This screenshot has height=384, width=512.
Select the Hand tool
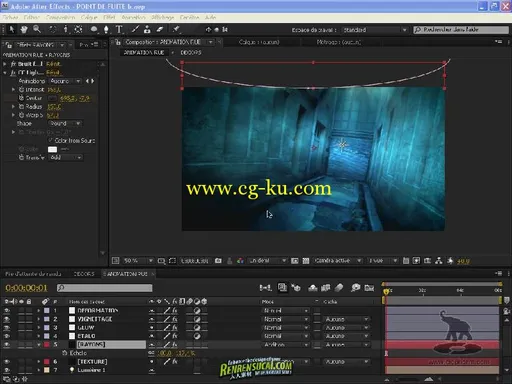(x=24, y=29)
